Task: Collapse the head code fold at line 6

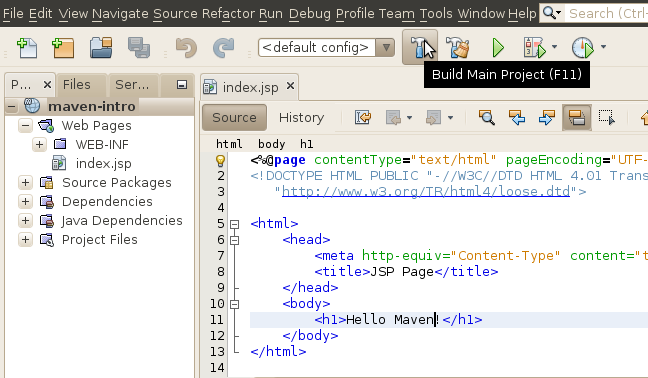Action: [x=234, y=240]
